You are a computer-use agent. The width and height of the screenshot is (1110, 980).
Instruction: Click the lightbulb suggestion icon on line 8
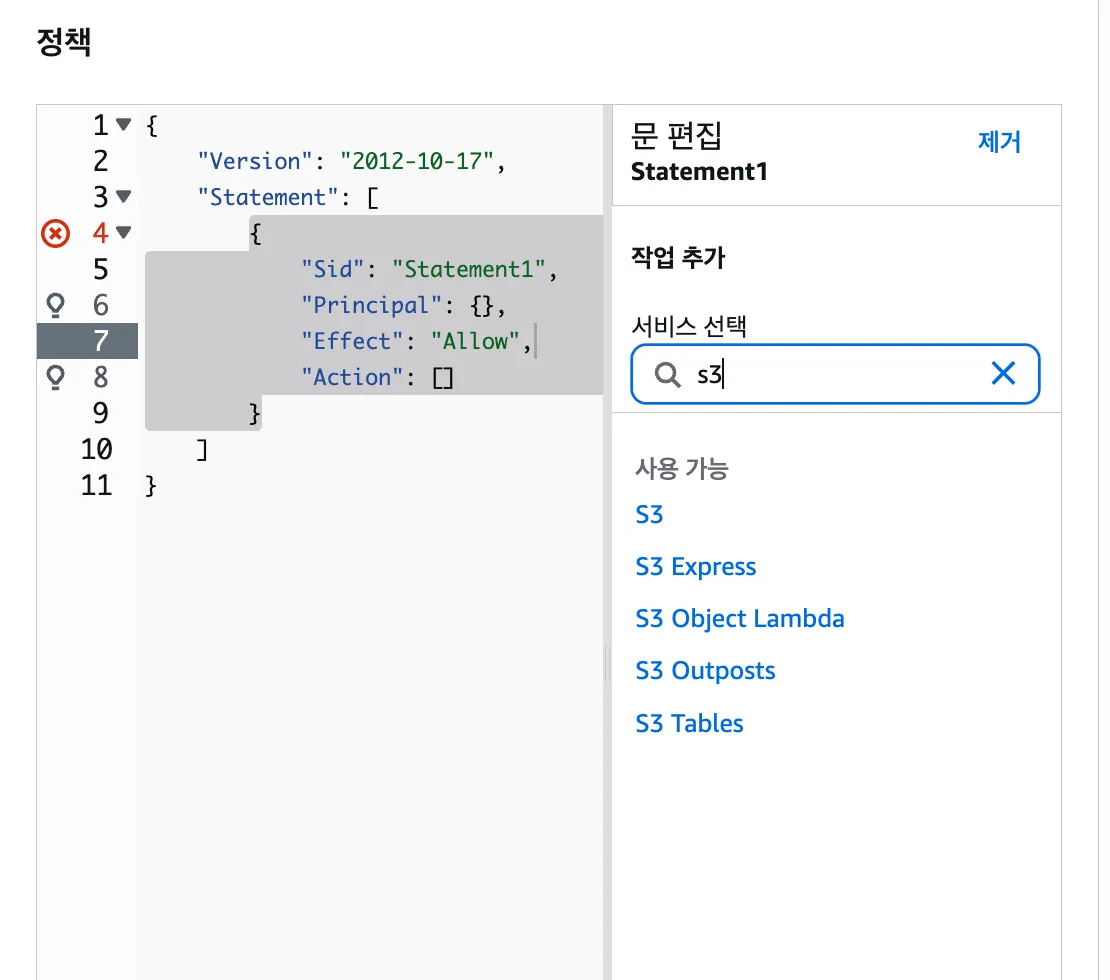point(55,377)
